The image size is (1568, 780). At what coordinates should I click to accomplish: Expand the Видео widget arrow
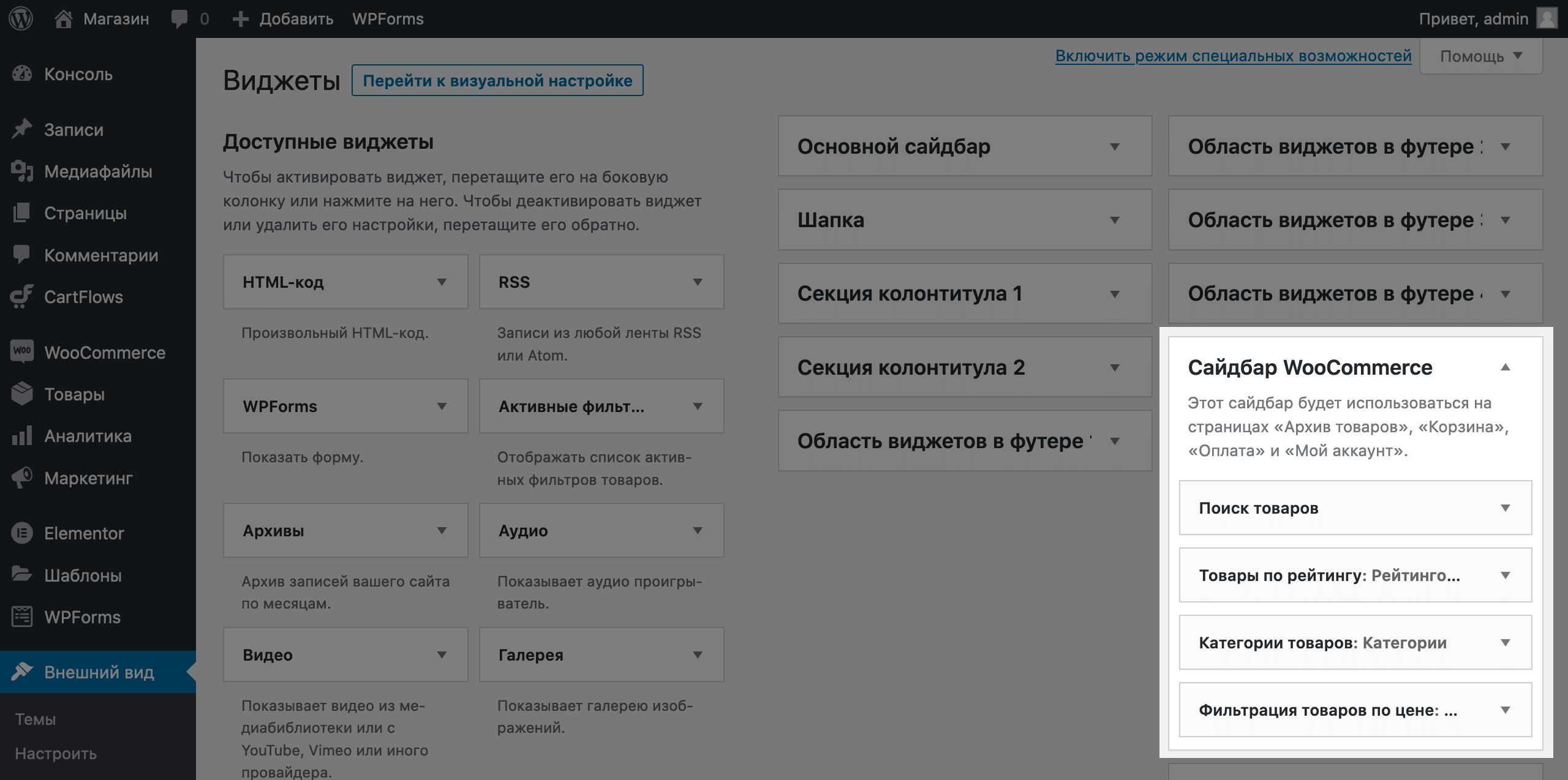[441, 654]
